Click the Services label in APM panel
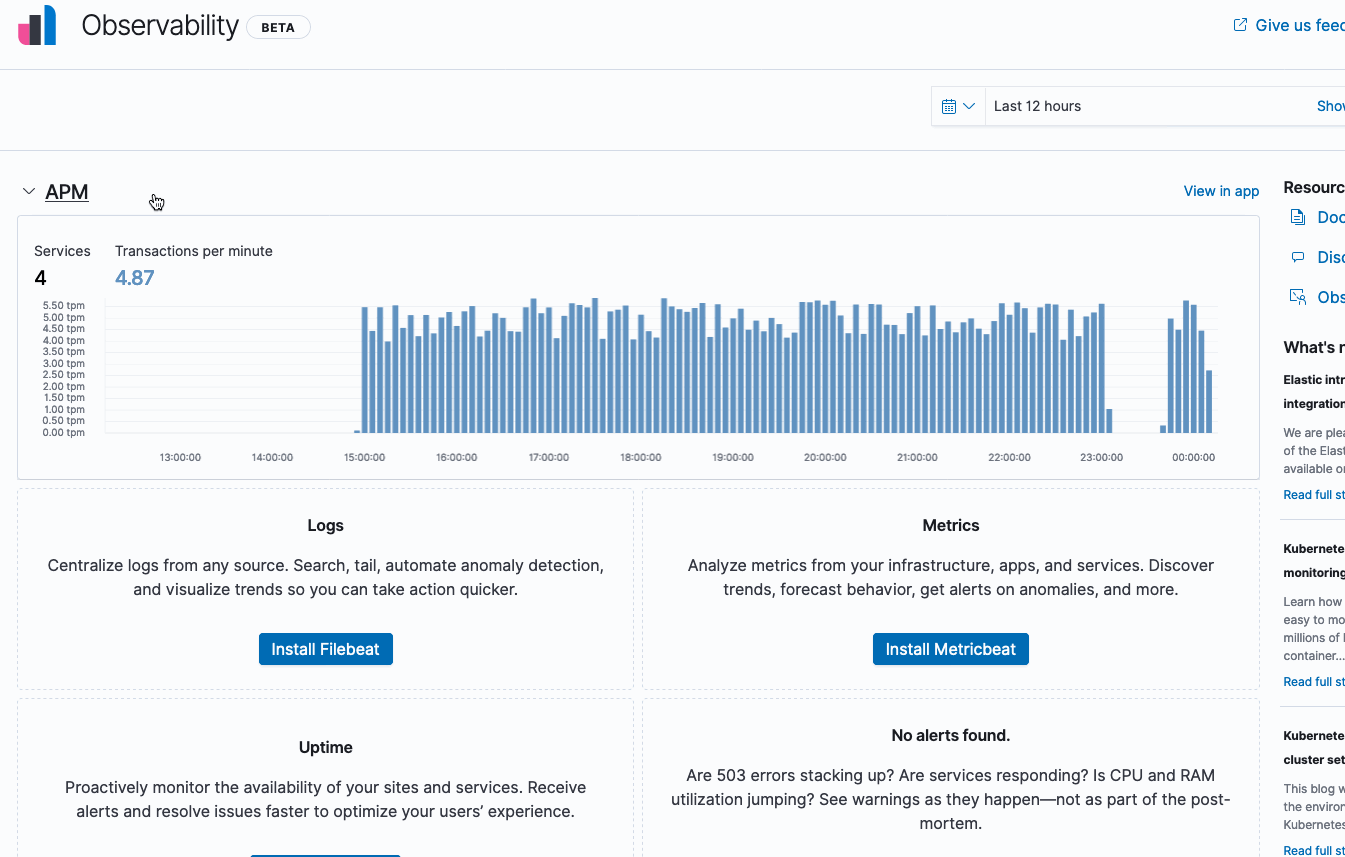The width and height of the screenshot is (1345, 857). [x=62, y=251]
